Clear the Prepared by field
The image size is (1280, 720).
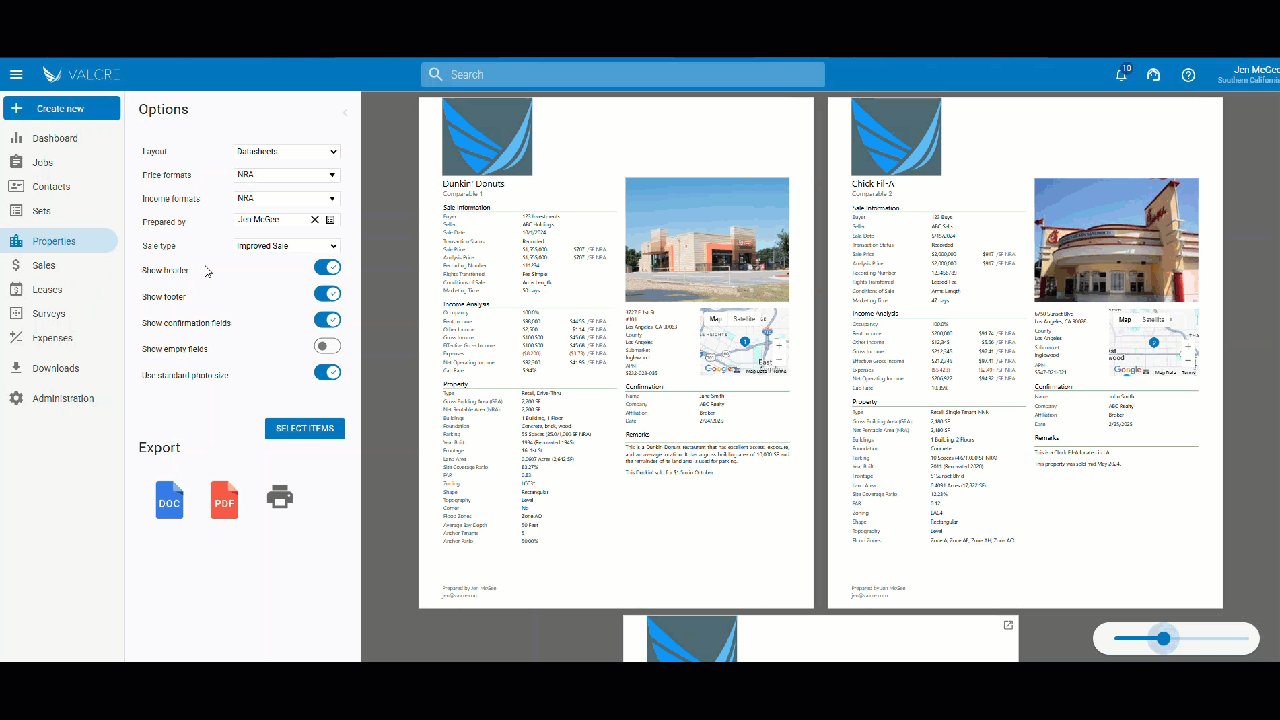pos(314,219)
